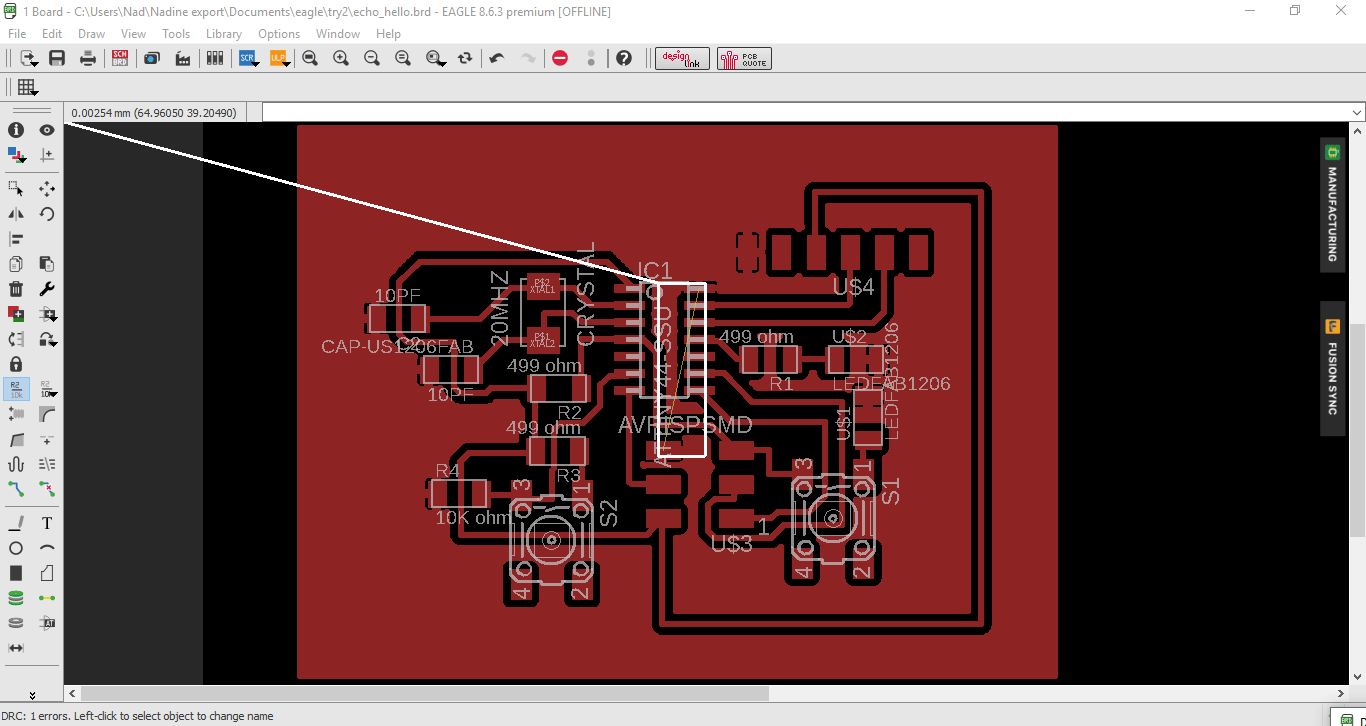The width and height of the screenshot is (1366, 726).
Task: Run a ULP via ULP dropdown
Action: (x=279, y=58)
